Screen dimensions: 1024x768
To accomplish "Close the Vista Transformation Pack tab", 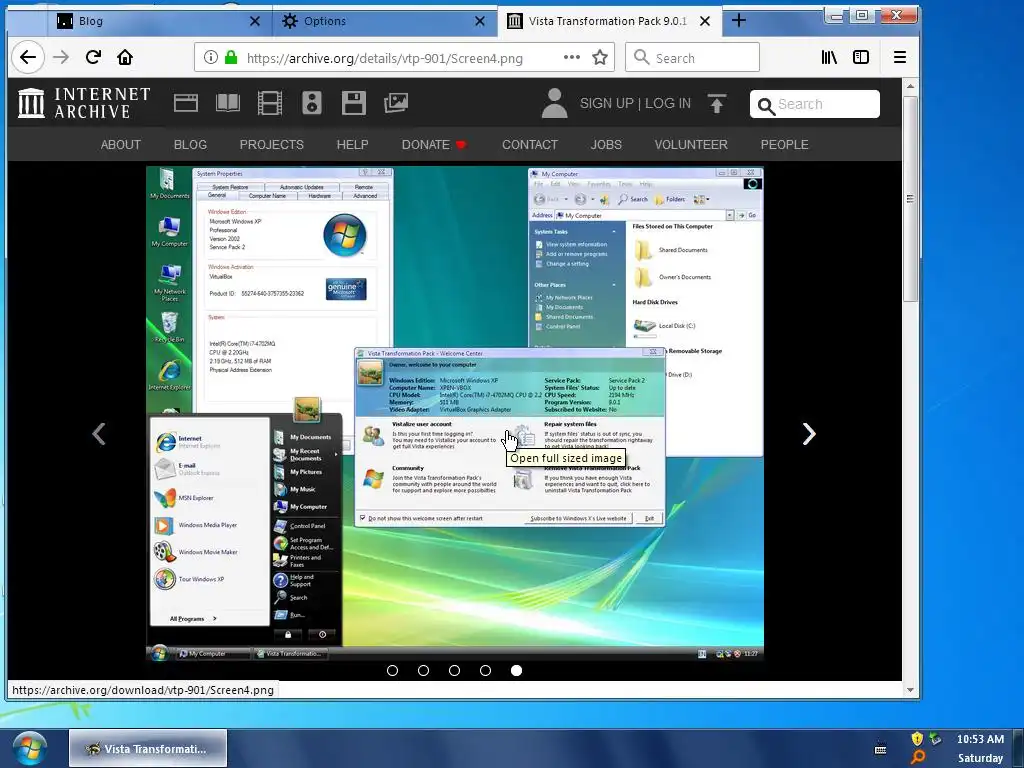I will click(705, 21).
